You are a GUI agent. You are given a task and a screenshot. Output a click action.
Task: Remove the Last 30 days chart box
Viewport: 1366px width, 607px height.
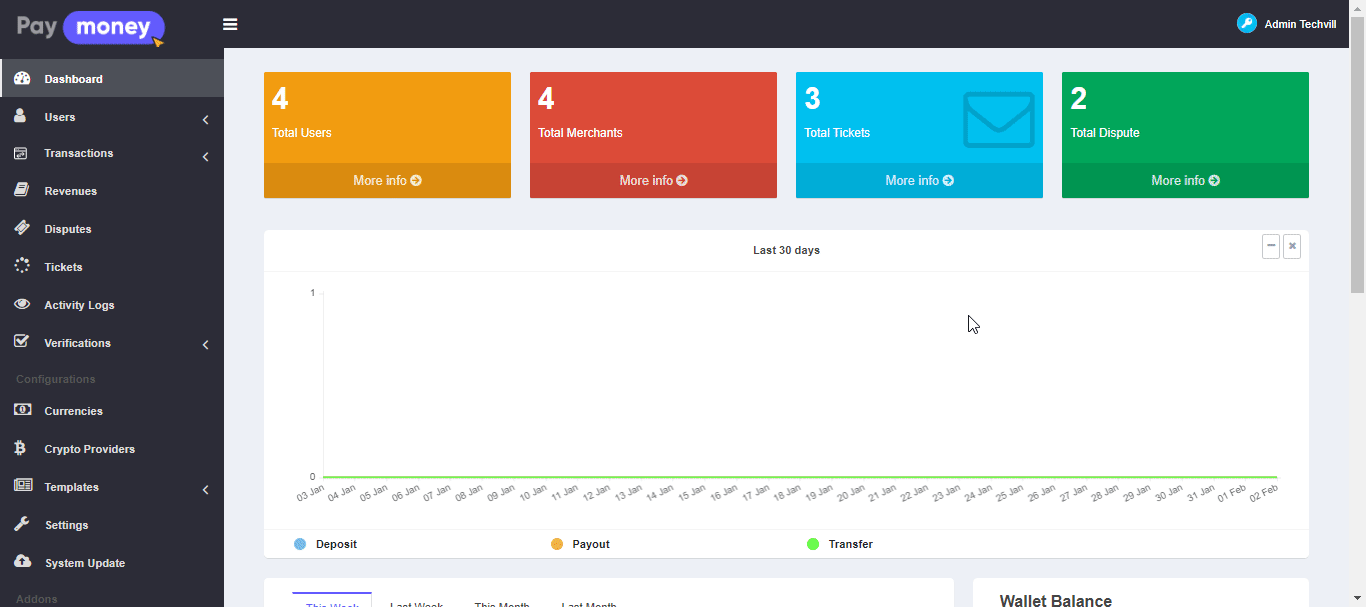point(1292,246)
